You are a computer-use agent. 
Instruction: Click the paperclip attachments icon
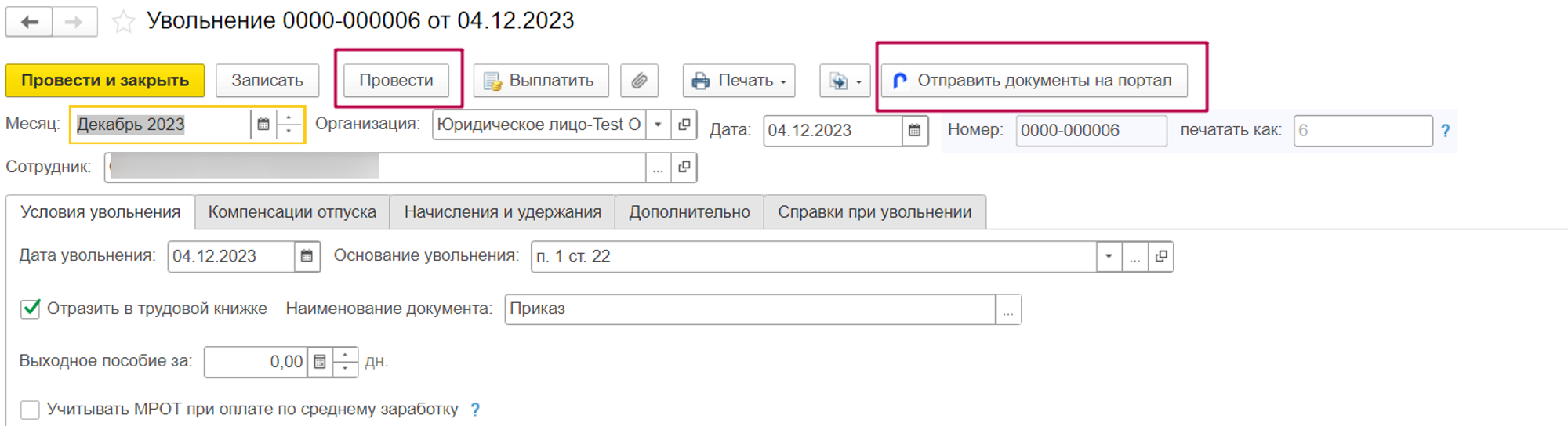[x=639, y=81]
